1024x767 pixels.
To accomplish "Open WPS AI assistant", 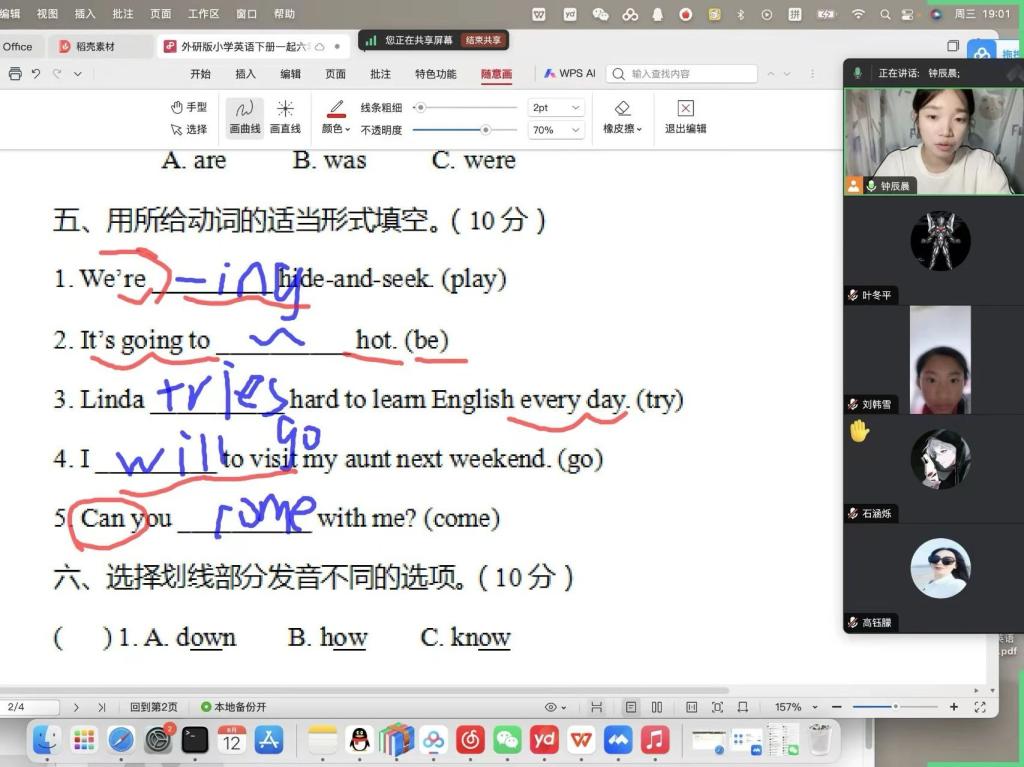I will pos(570,74).
